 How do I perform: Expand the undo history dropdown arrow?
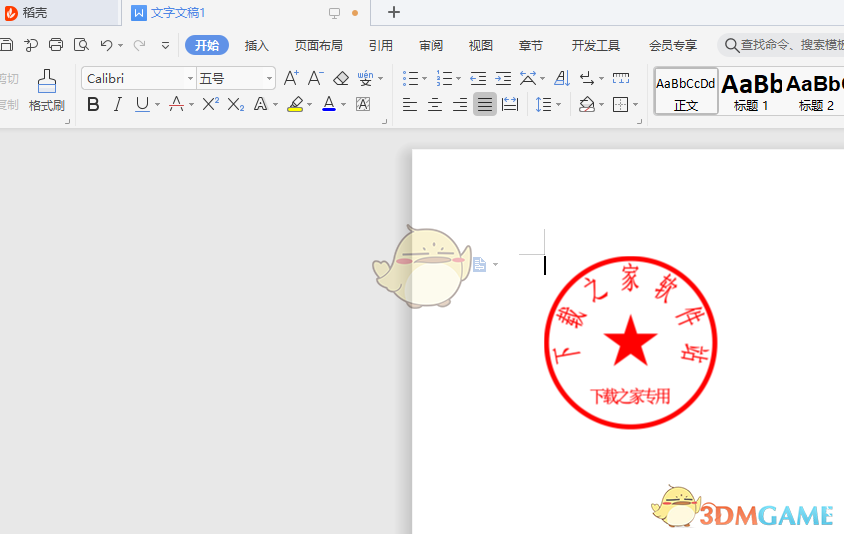point(121,46)
